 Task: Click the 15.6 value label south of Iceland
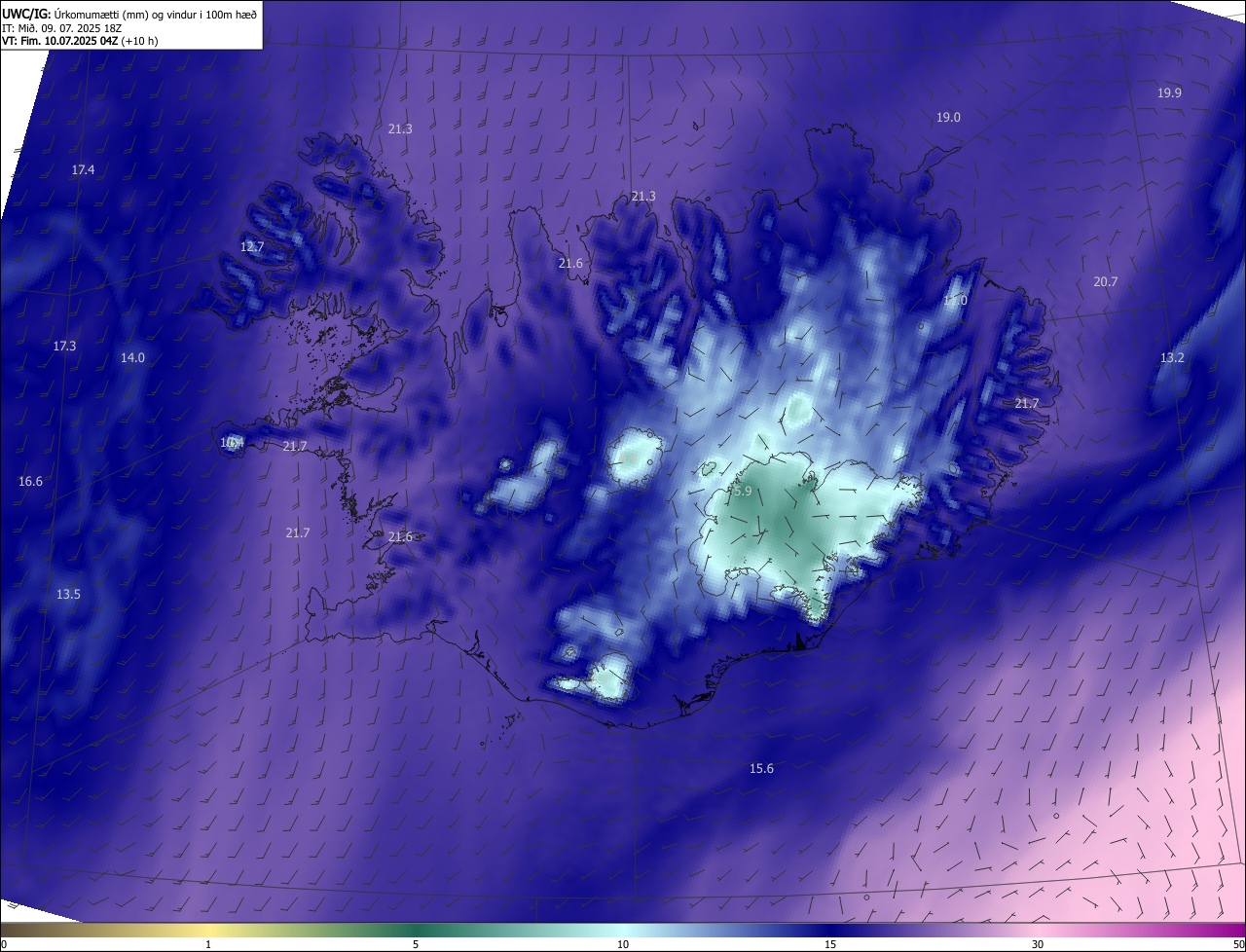pyautogui.click(x=761, y=768)
